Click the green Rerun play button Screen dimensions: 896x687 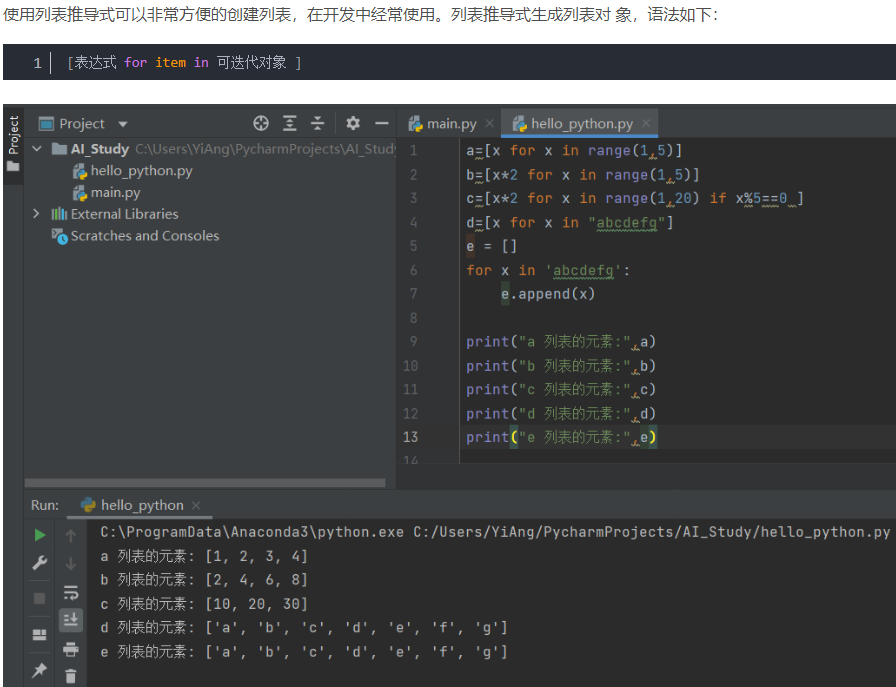pyautogui.click(x=39, y=536)
